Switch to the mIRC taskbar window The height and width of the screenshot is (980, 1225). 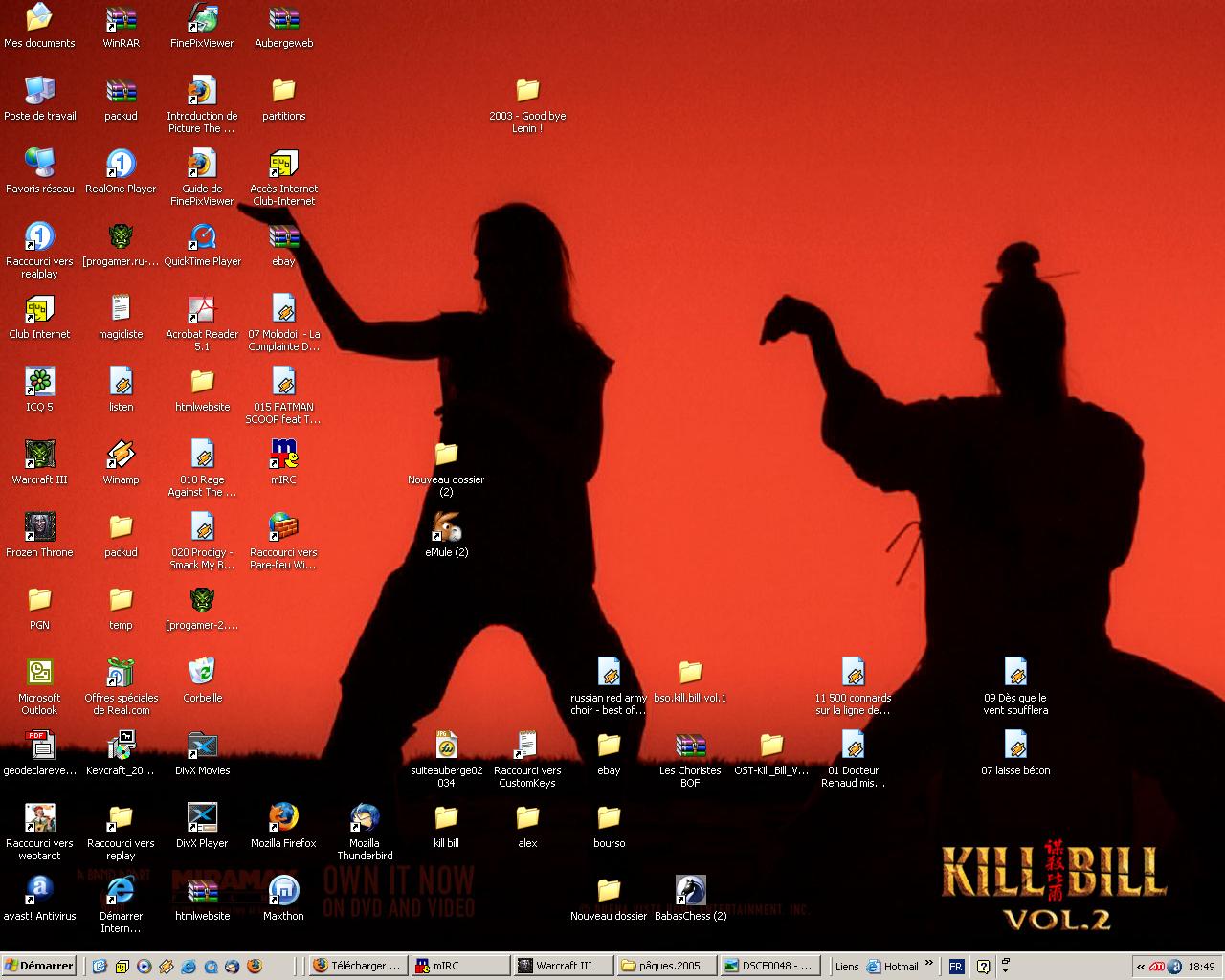point(457,966)
